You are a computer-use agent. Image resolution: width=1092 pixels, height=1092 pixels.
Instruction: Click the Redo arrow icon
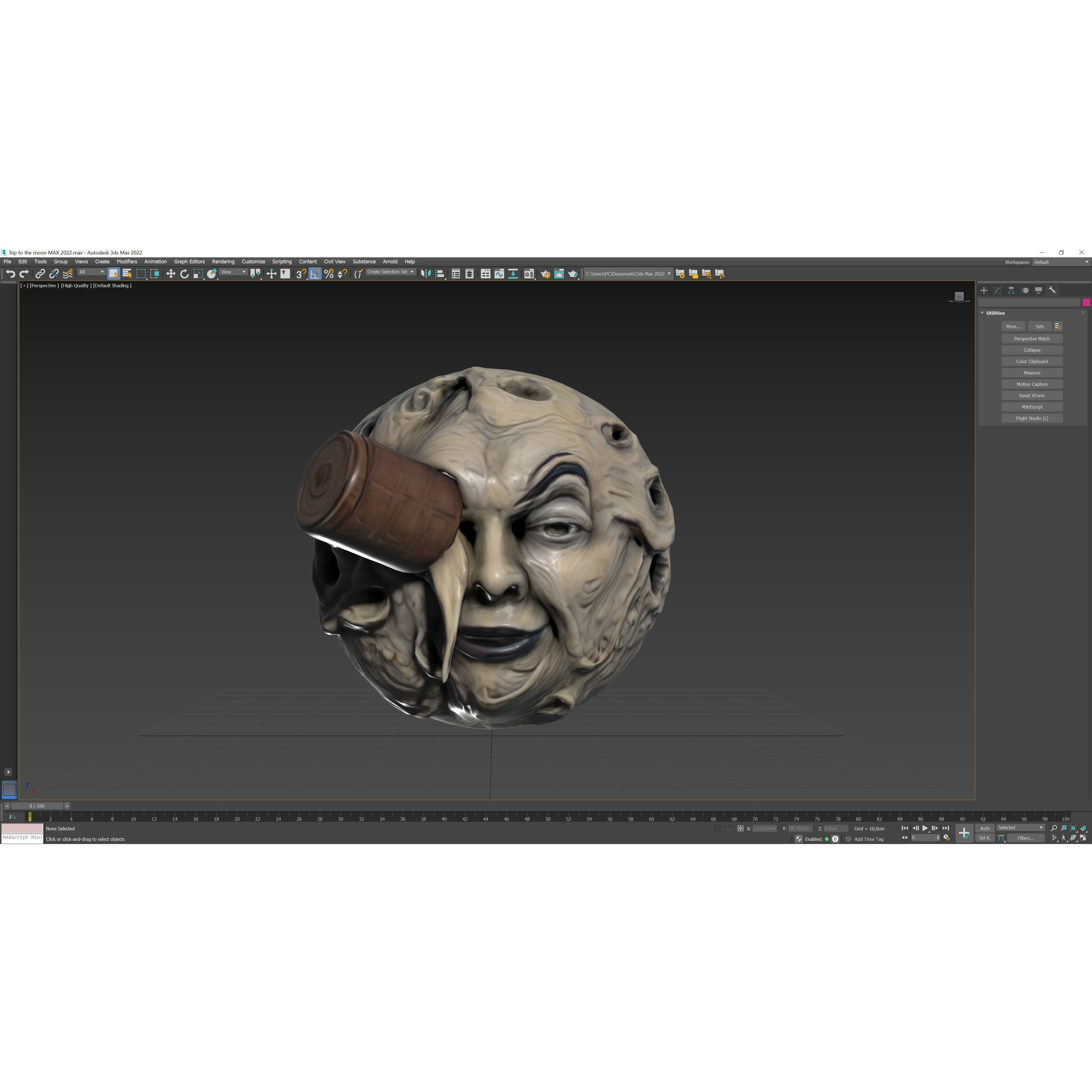click(x=24, y=274)
